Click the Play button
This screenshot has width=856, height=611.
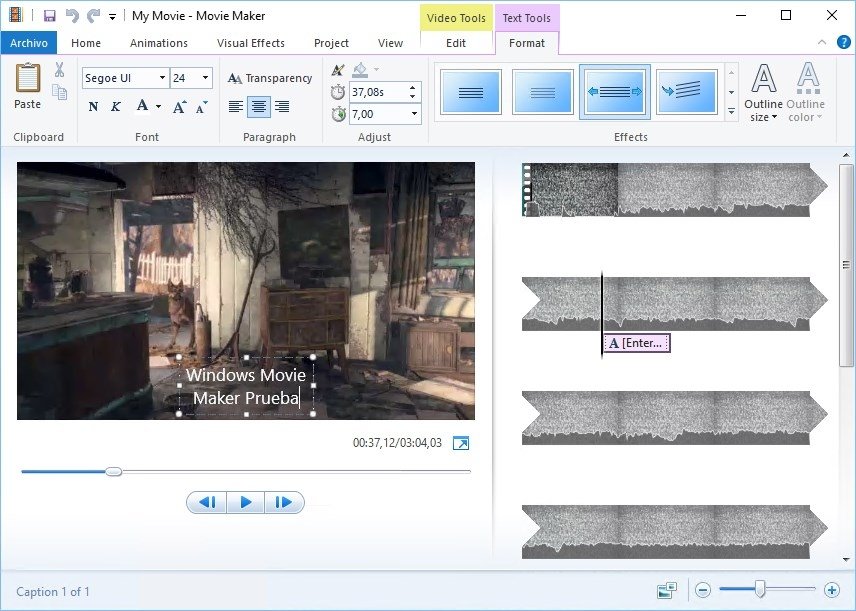(246, 502)
